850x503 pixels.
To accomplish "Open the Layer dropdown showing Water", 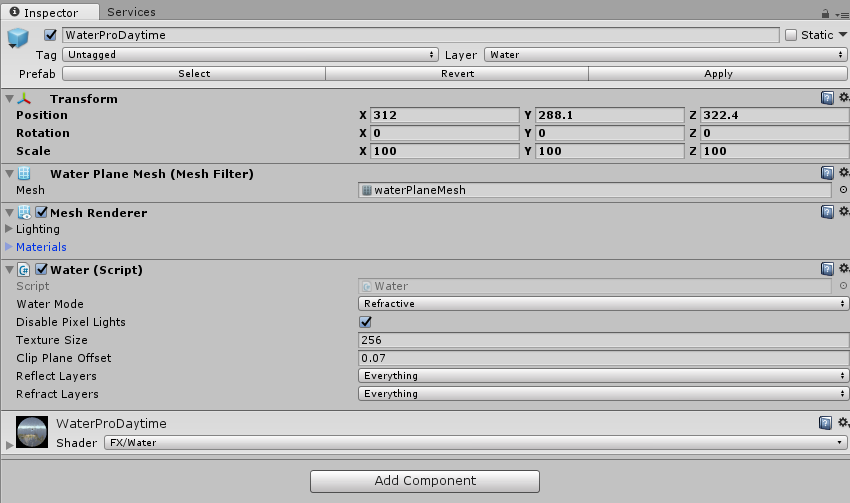I will point(666,55).
